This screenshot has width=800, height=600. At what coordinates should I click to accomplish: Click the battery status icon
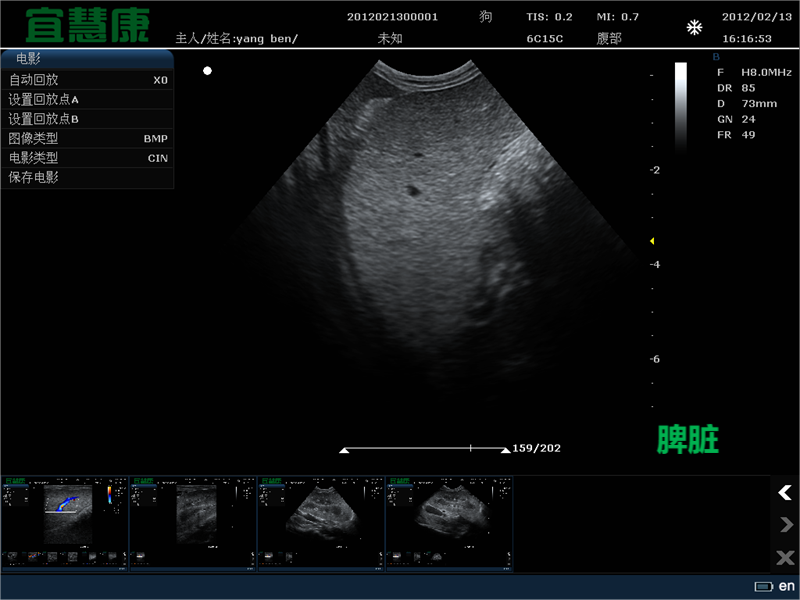[x=764, y=586]
